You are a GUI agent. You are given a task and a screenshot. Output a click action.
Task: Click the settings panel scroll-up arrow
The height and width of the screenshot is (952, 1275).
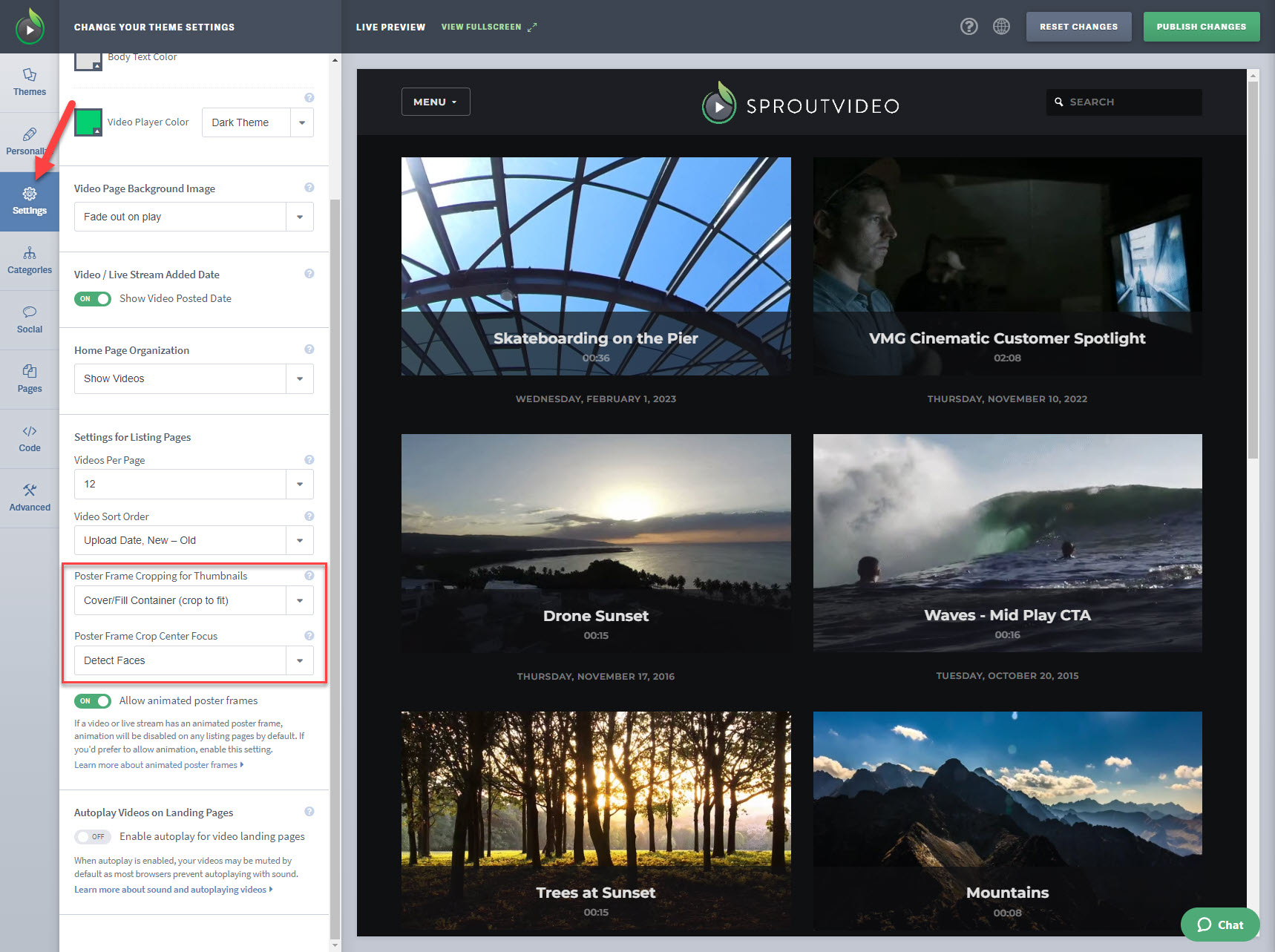pyautogui.click(x=335, y=60)
